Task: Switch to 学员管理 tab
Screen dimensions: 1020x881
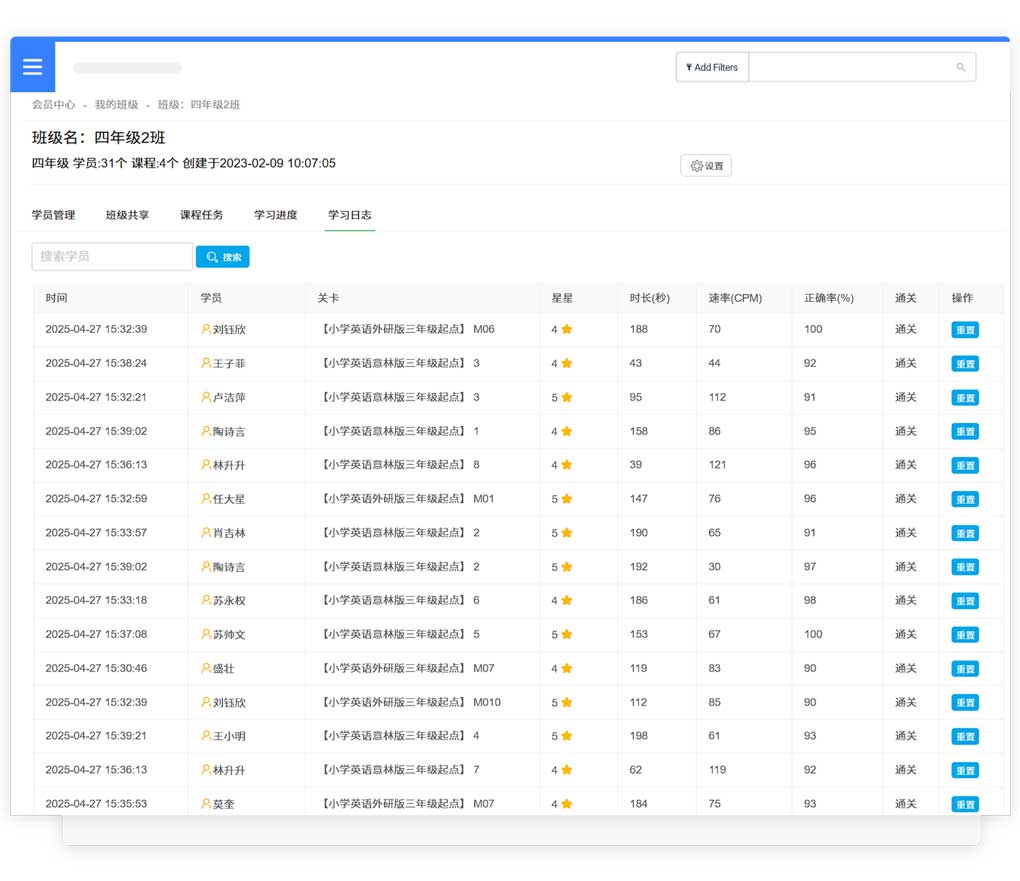Action: pyautogui.click(x=53, y=215)
